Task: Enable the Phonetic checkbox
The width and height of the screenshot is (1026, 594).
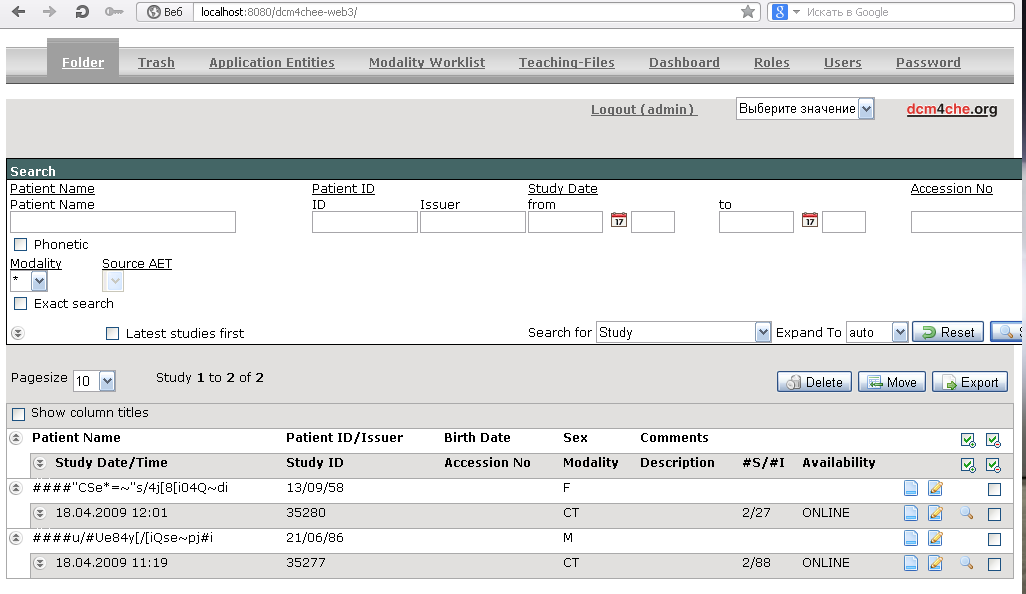Action: [x=21, y=245]
